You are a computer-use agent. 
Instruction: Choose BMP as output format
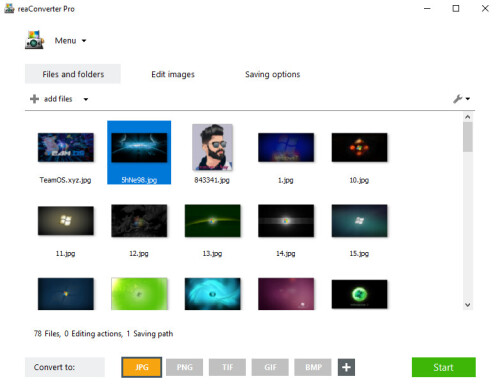pos(313,367)
